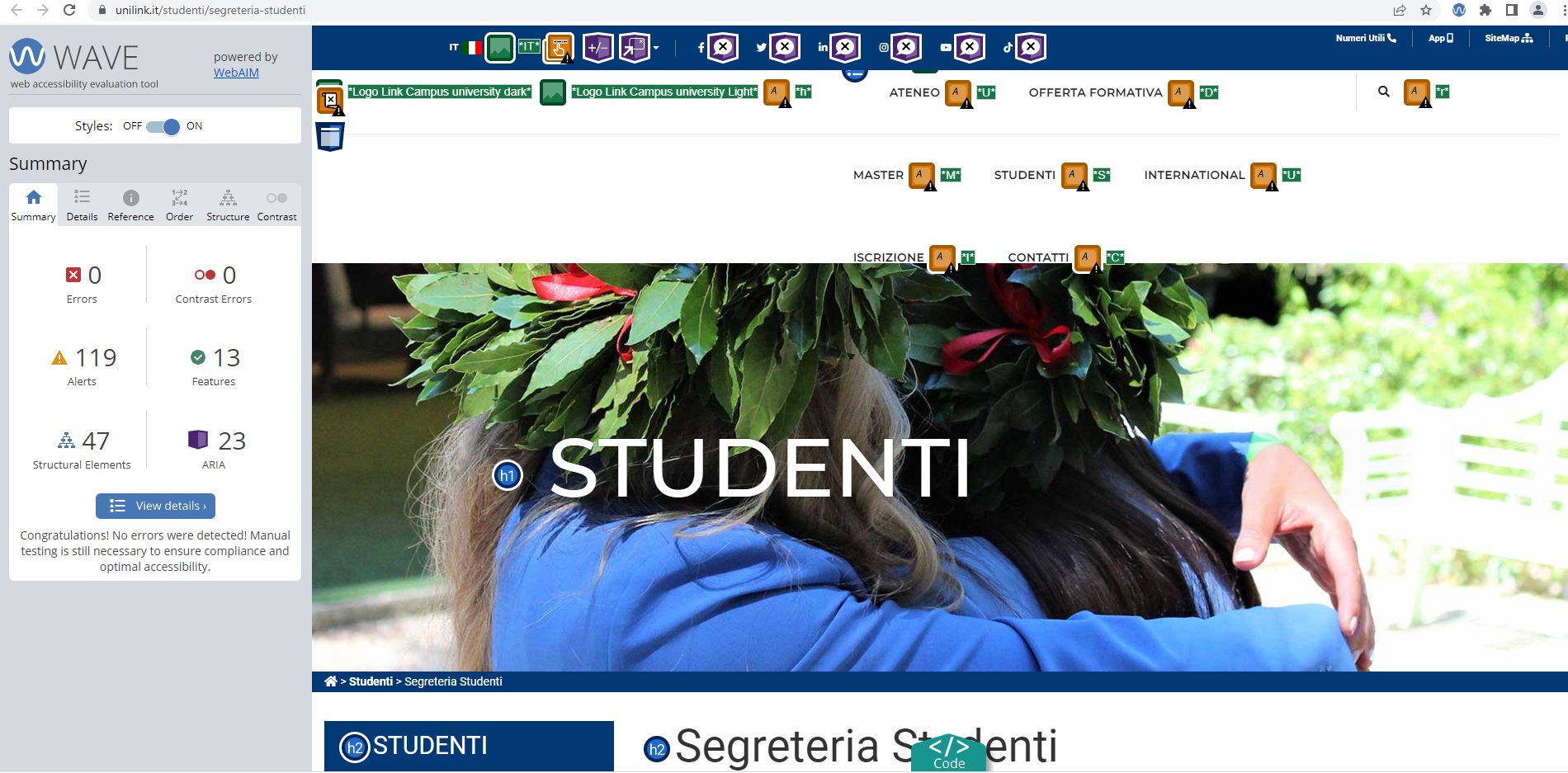The height and width of the screenshot is (773, 1568).
Task: Open the INTERNATIONAL menu item
Action: pyautogui.click(x=1194, y=175)
